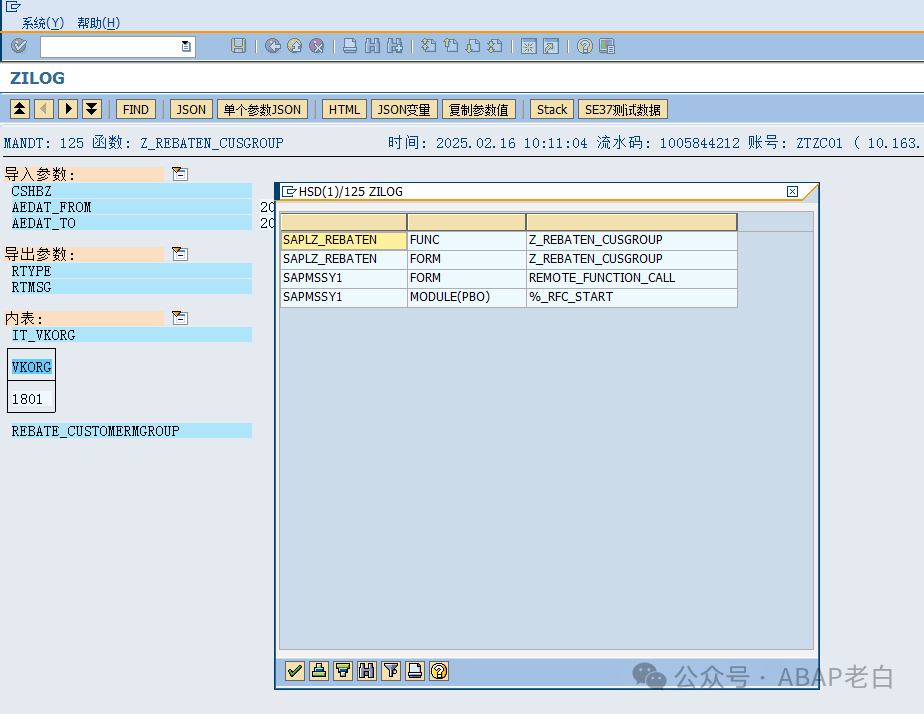
Task: Select the %_RFC_START cell
Action: tap(631, 296)
